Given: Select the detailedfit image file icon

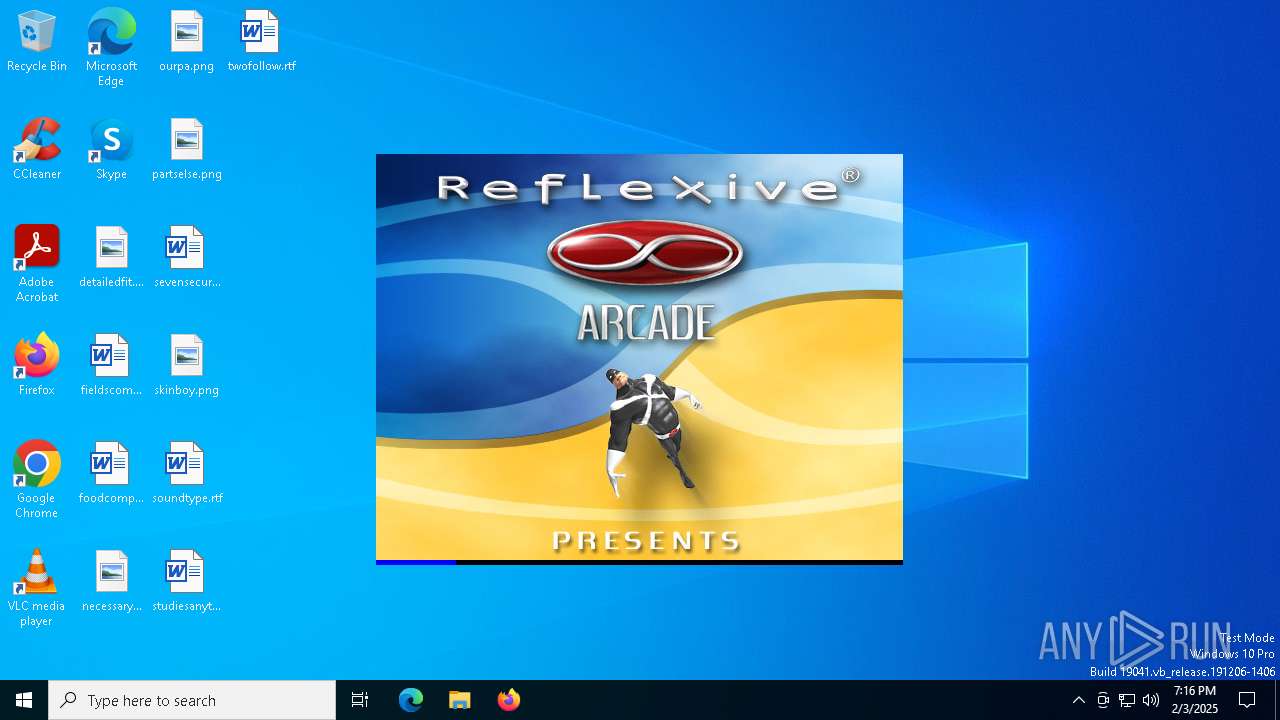Looking at the screenshot, I should click(111, 258).
